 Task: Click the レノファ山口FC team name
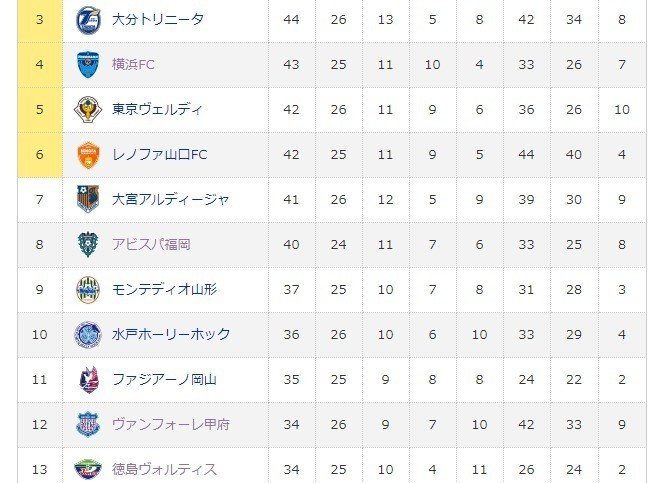point(160,155)
